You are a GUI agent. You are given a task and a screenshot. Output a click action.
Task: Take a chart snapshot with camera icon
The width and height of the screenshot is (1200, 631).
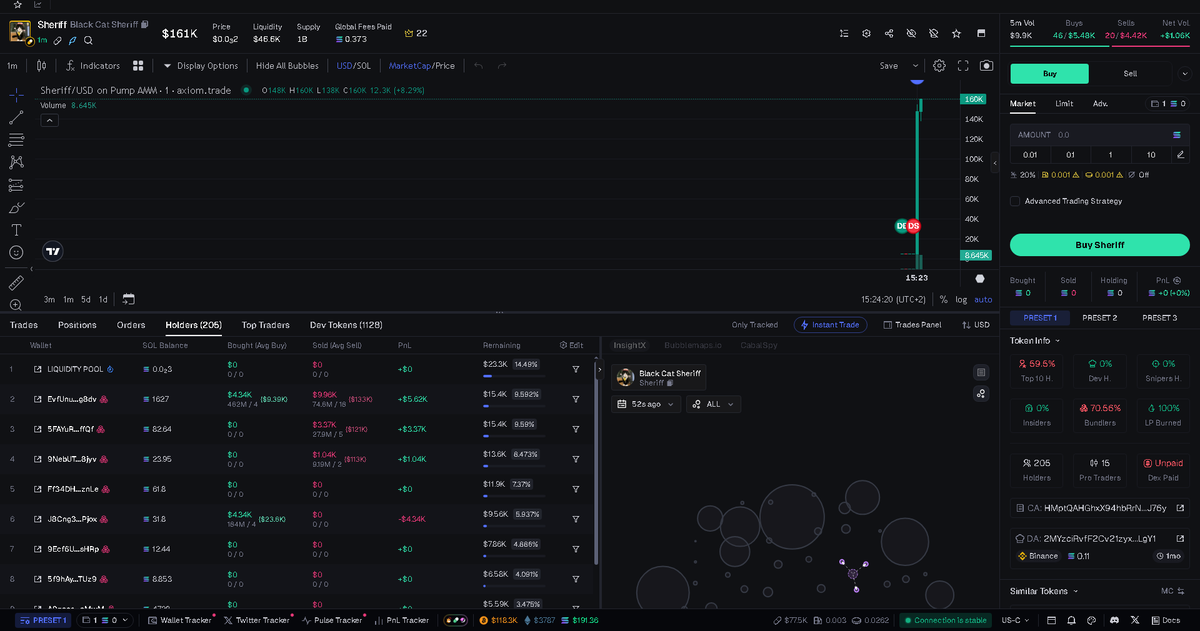pyautogui.click(x=987, y=66)
